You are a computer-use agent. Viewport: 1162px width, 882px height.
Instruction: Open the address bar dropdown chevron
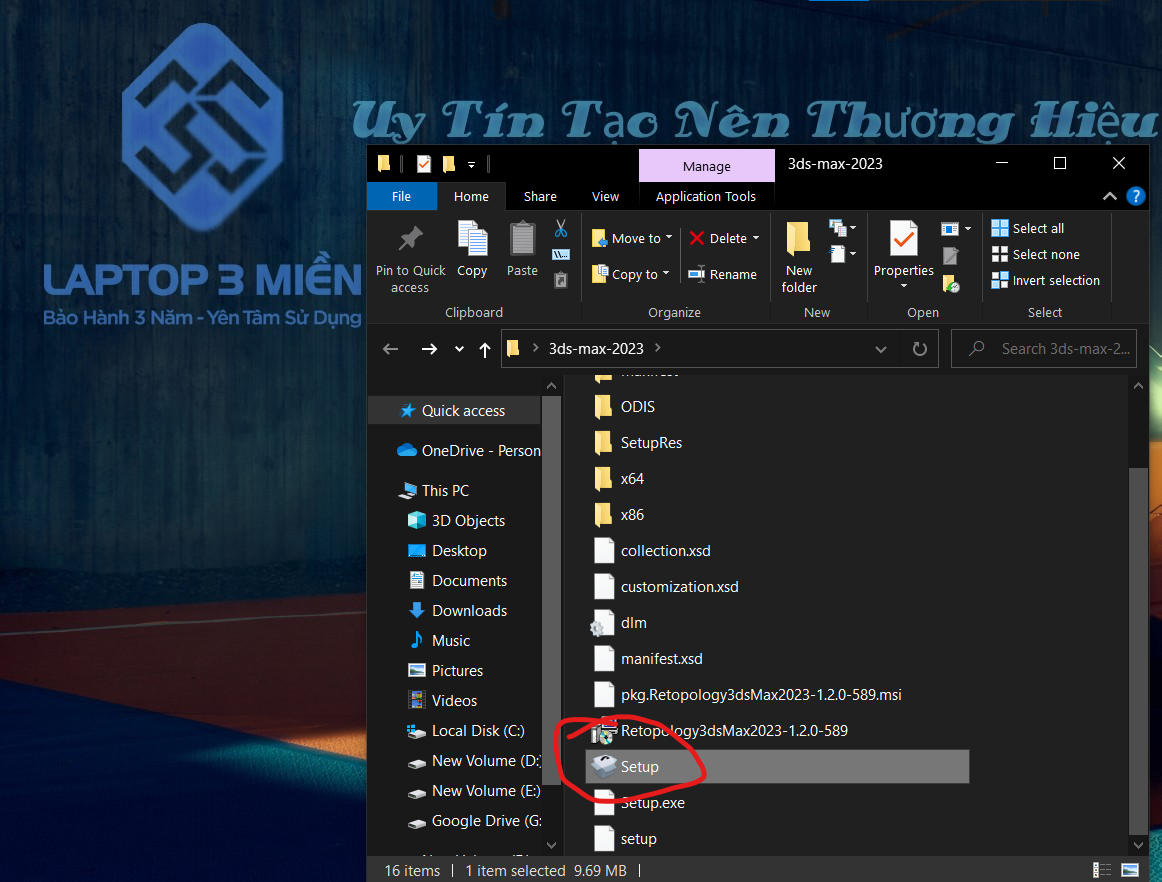coord(880,348)
